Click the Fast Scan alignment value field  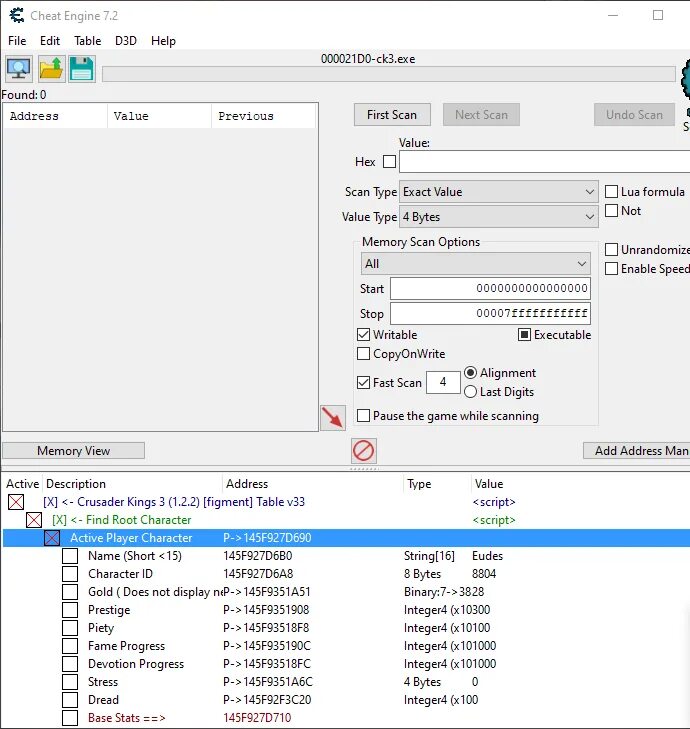pos(443,382)
